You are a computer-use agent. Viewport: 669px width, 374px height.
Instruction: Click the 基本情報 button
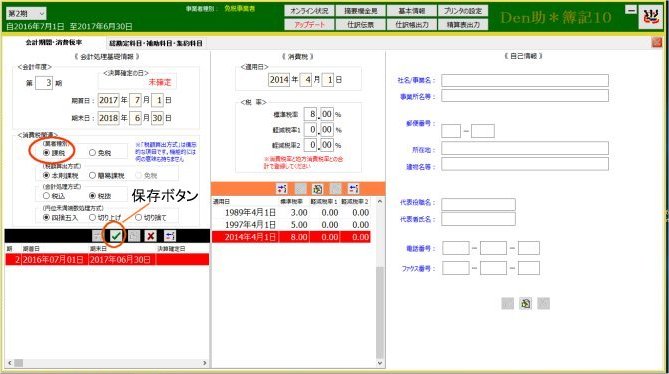(412, 11)
